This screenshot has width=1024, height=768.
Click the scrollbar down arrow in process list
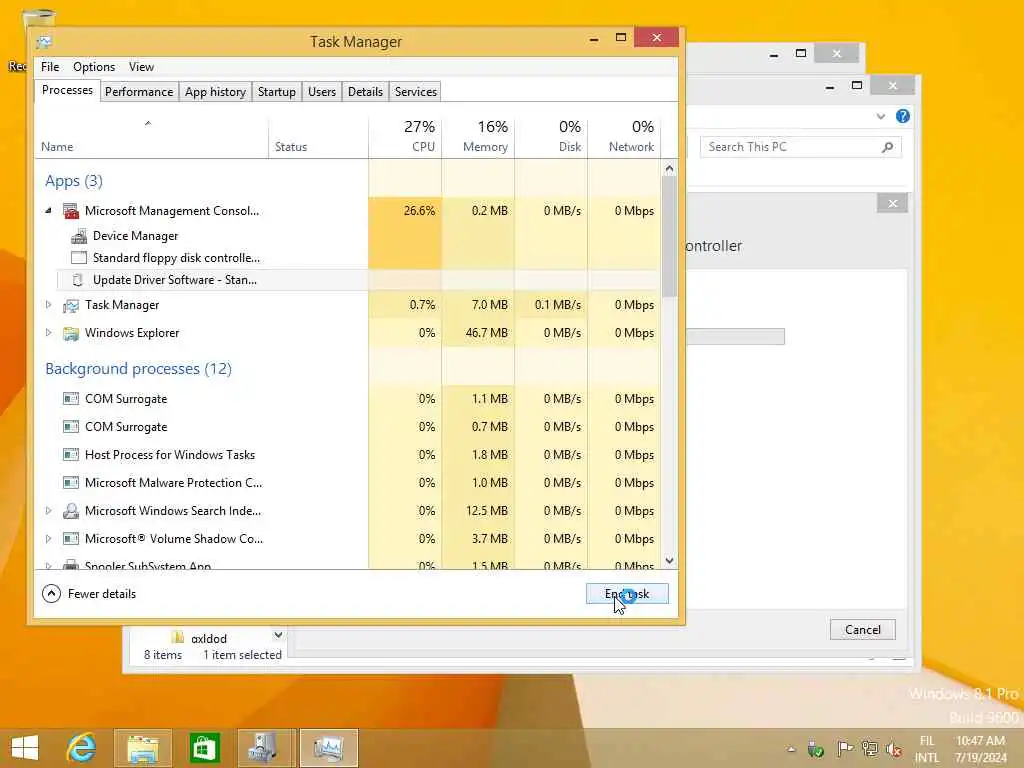pos(669,561)
